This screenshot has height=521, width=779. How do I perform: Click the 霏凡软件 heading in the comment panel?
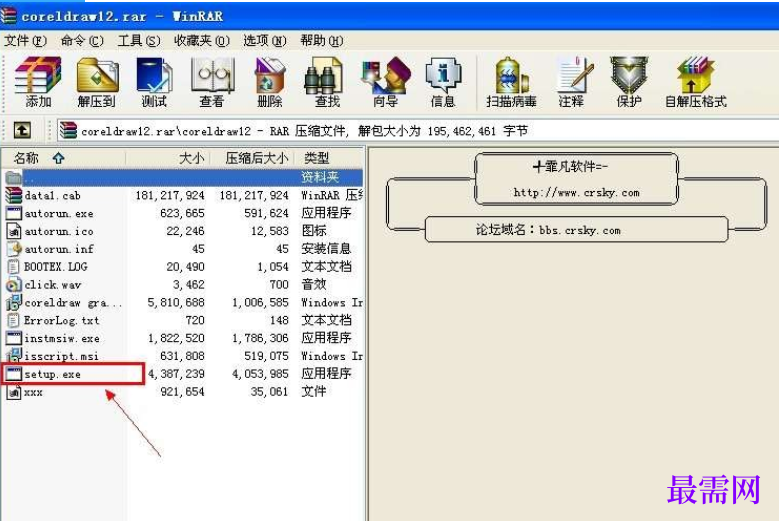(x=570, y=166)
